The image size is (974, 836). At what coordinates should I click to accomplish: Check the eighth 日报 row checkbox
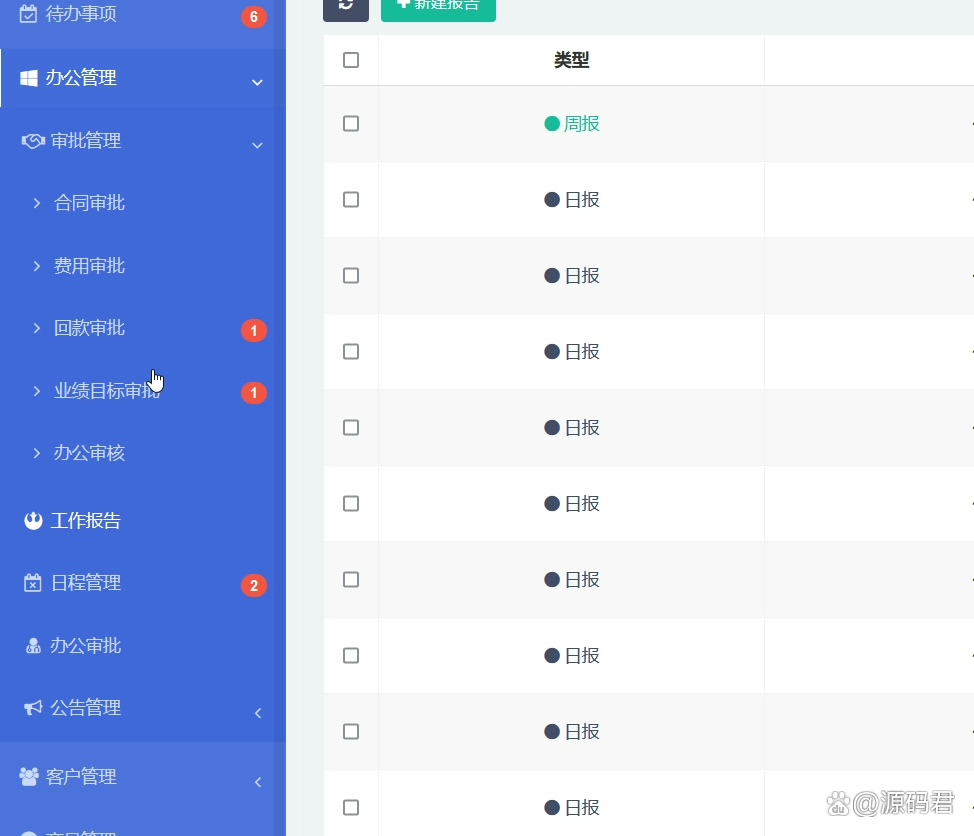tap(351, 731)
